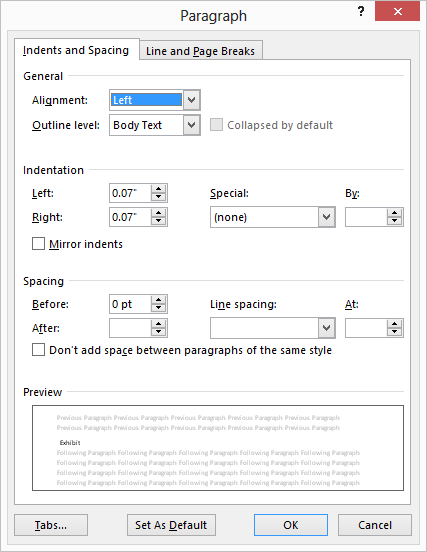The image size is (427, 552).
Task: Open the Special indentation dropdown
Action: tap(326, 217)
